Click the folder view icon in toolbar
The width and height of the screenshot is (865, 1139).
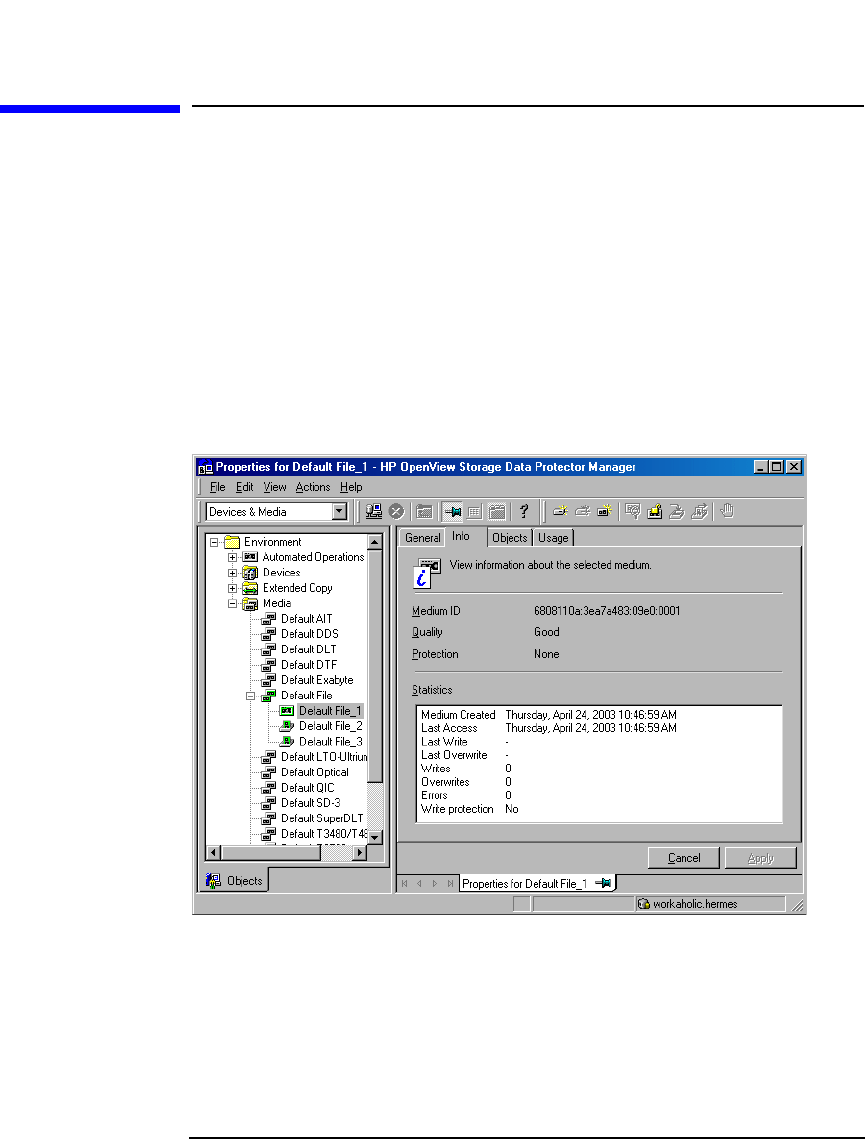424,511
